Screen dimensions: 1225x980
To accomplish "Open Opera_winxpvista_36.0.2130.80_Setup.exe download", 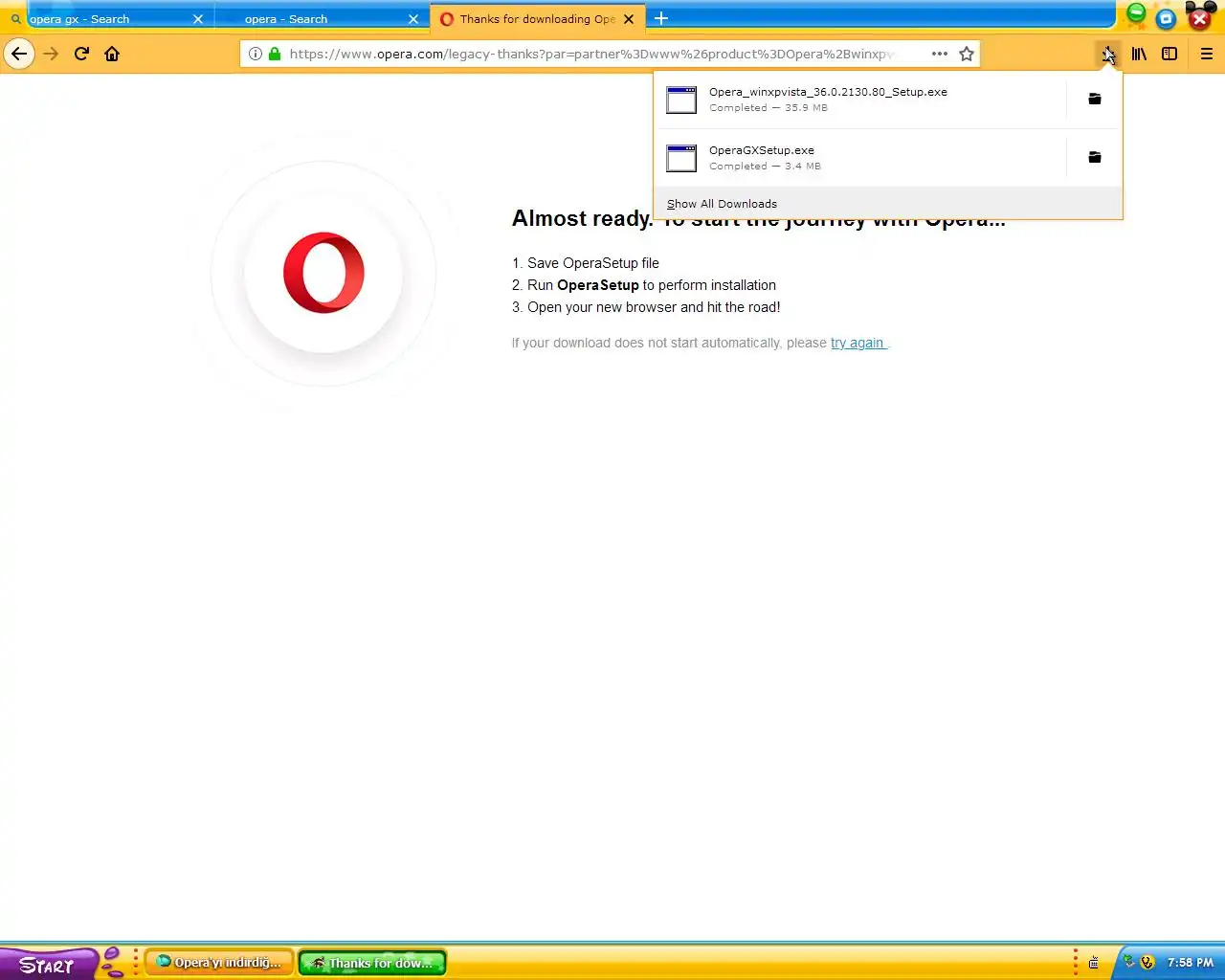I will click(859, 100).
